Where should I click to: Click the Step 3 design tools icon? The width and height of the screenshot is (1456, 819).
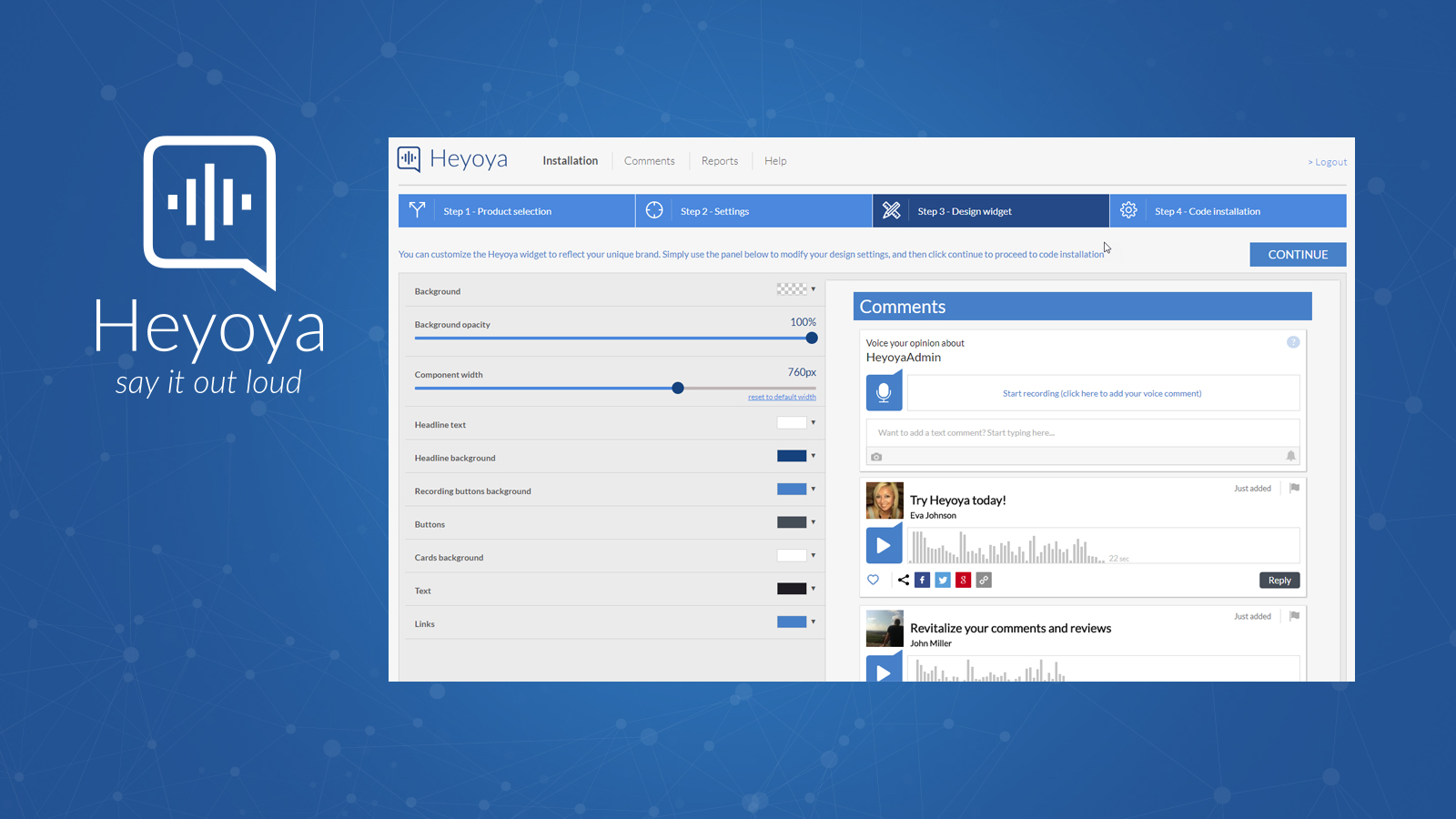click(x=892, y=210)
